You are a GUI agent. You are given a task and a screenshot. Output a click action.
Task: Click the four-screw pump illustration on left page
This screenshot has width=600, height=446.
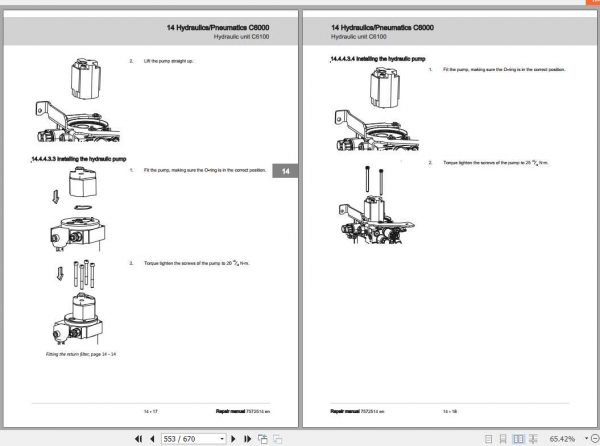pos(78,303)
